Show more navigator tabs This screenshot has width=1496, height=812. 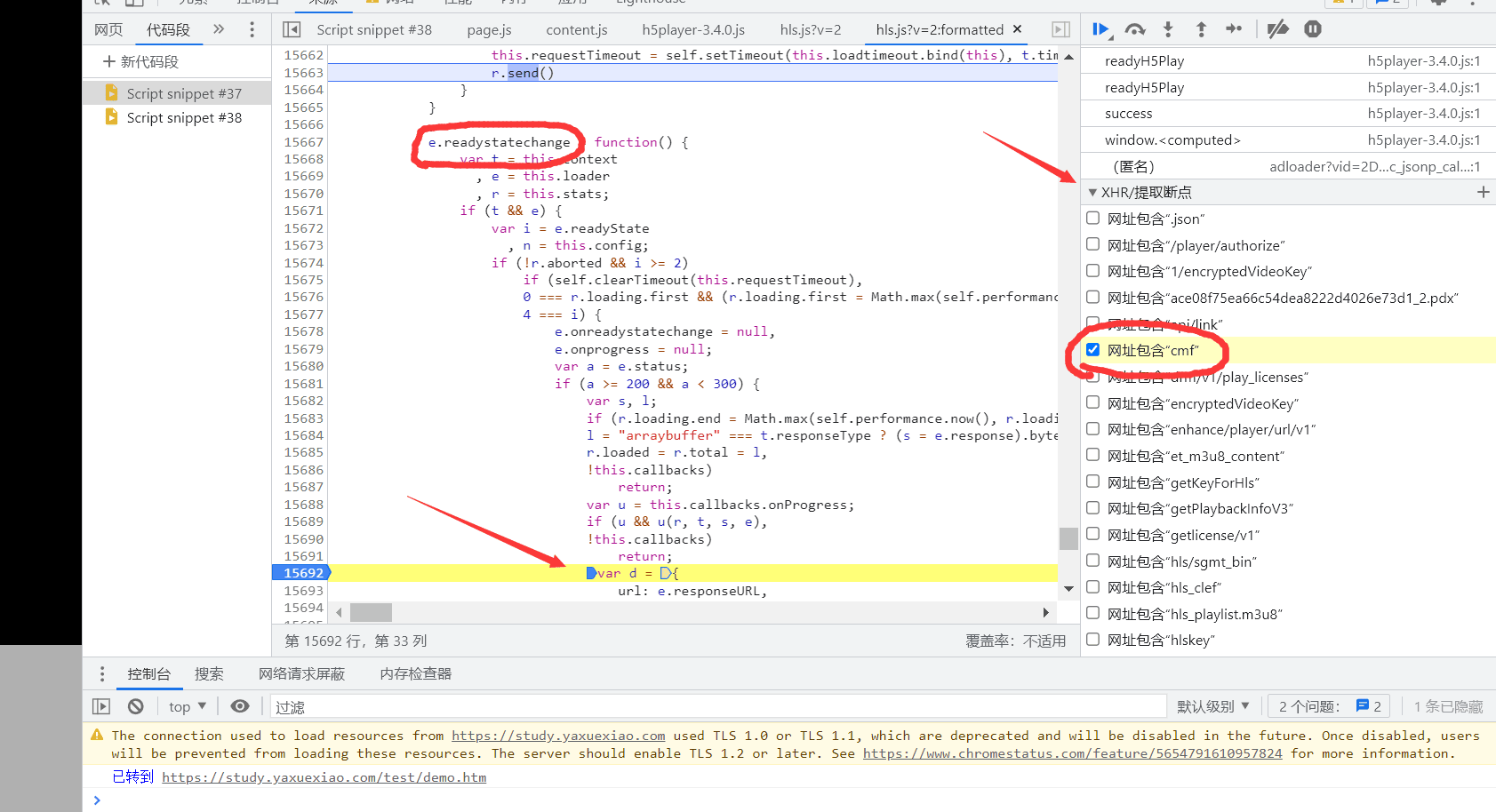[x=219, y=29]
